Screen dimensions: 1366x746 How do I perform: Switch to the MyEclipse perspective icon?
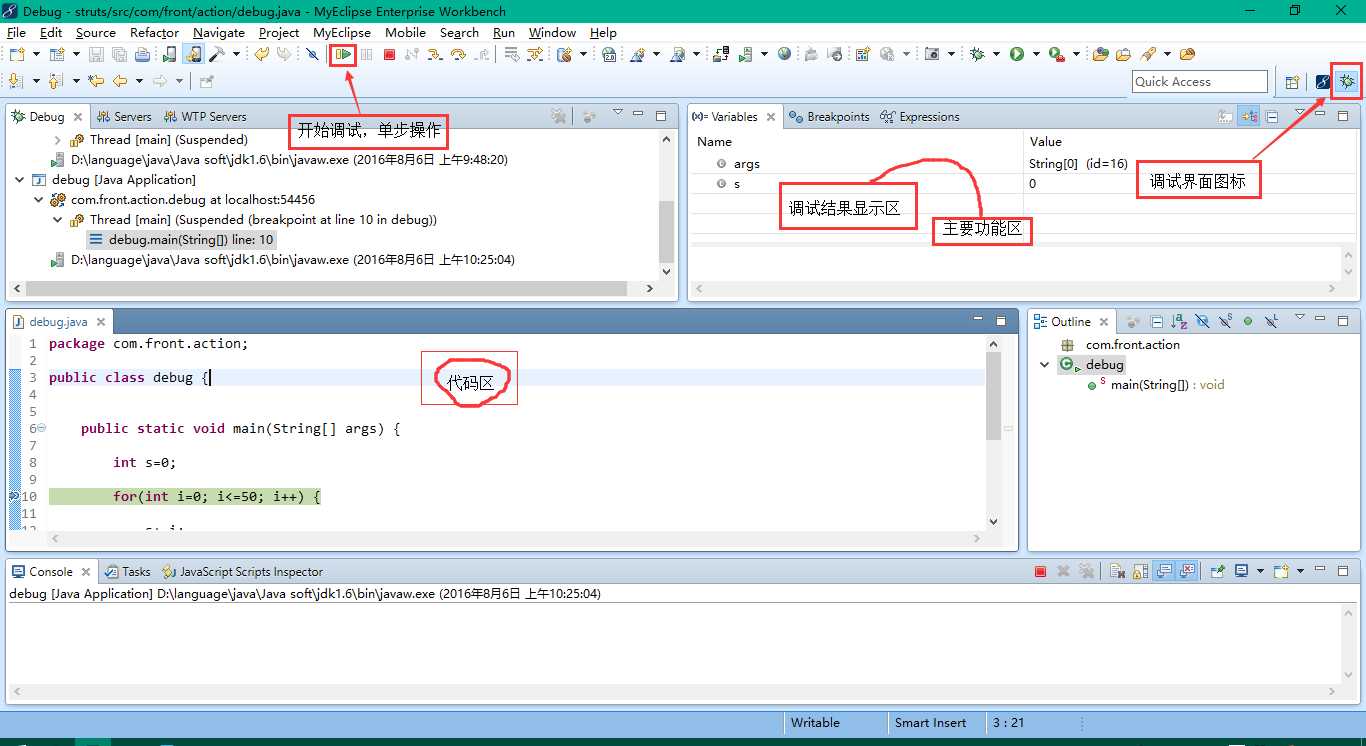(1322, 82)
